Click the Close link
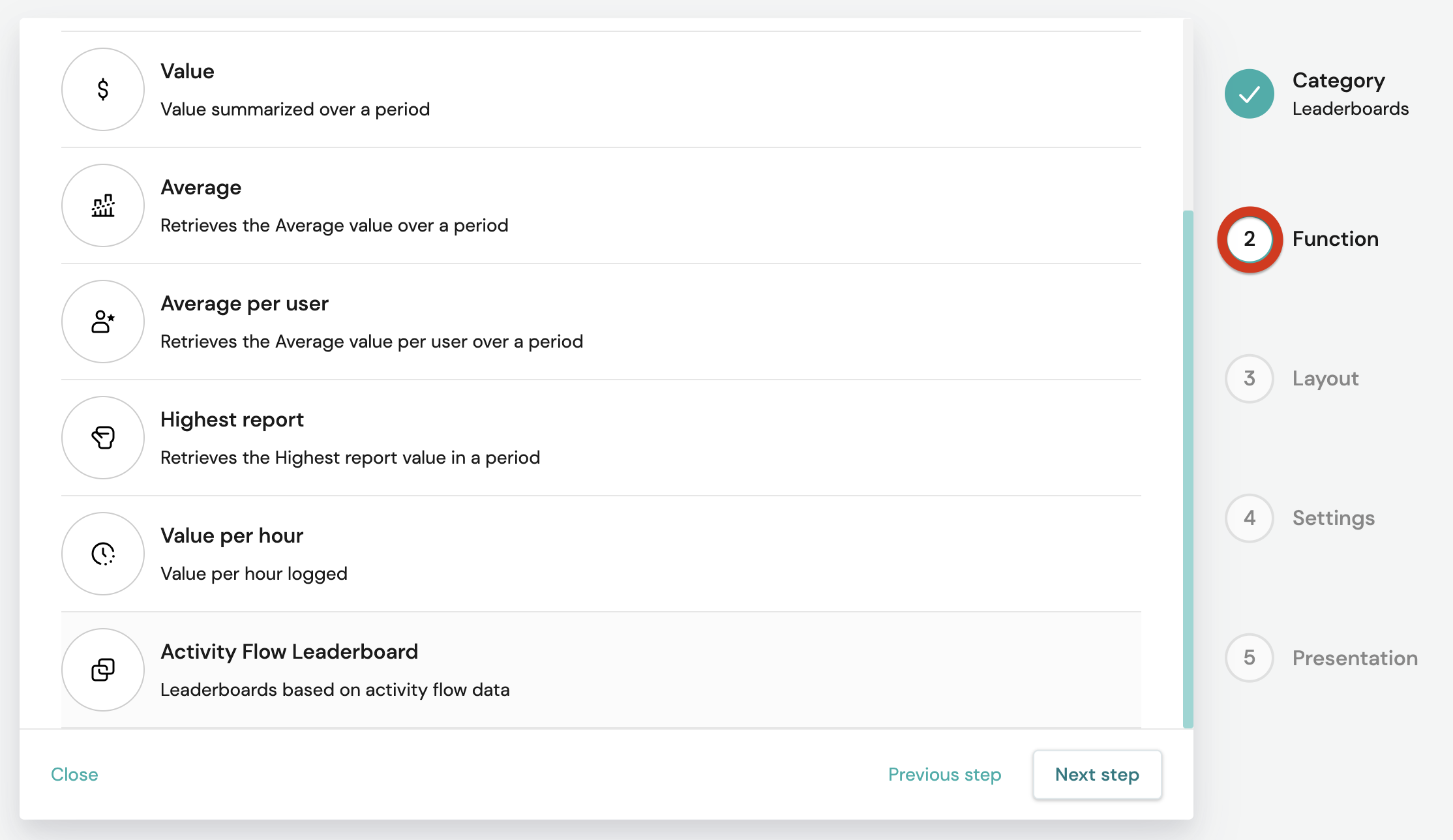1453x840 pixels. [74, 774]
